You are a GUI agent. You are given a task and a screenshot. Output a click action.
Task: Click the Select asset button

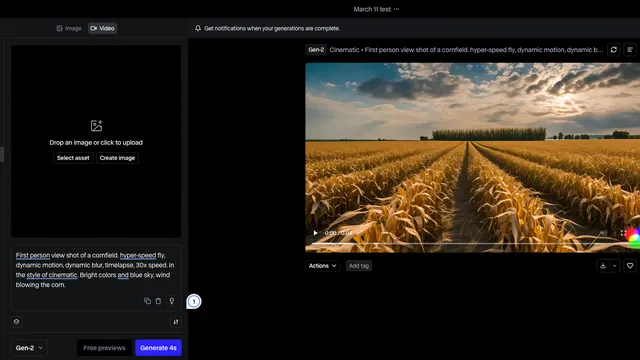pos(73,158)
